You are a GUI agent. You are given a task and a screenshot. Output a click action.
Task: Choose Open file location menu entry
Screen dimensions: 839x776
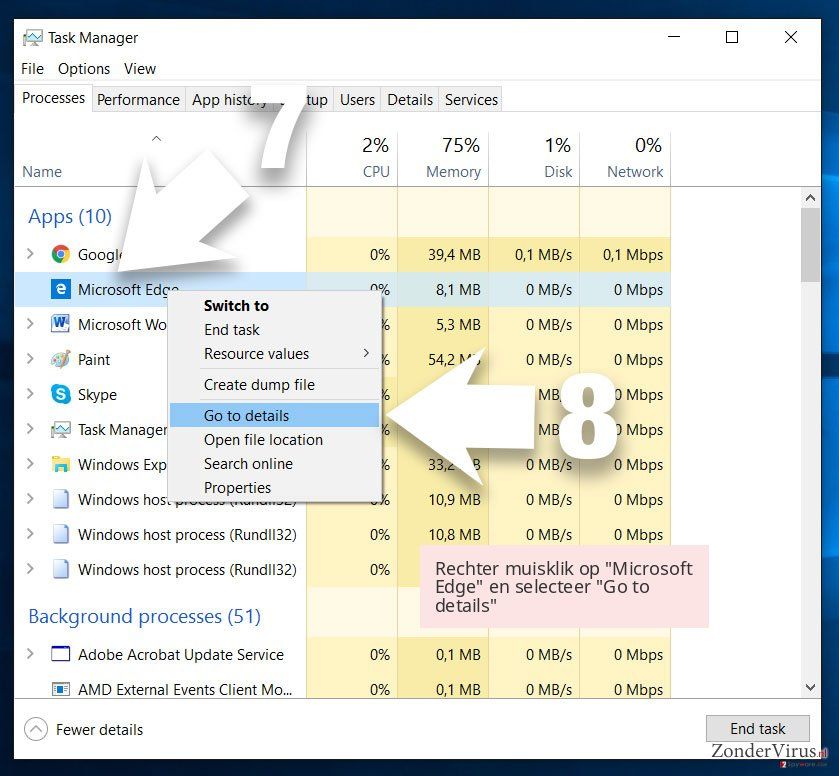274,439
